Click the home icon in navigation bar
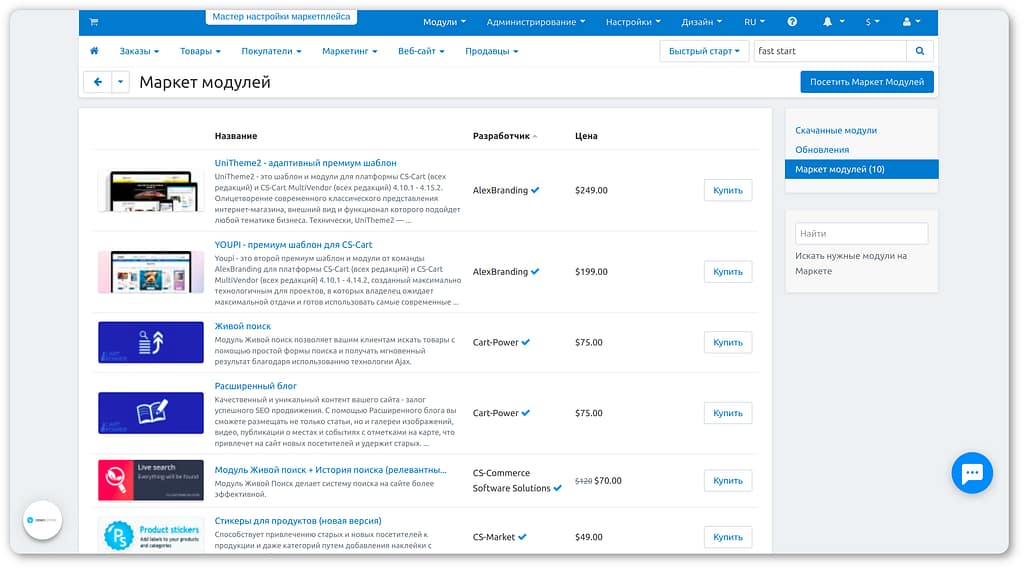 pos(94,51)
